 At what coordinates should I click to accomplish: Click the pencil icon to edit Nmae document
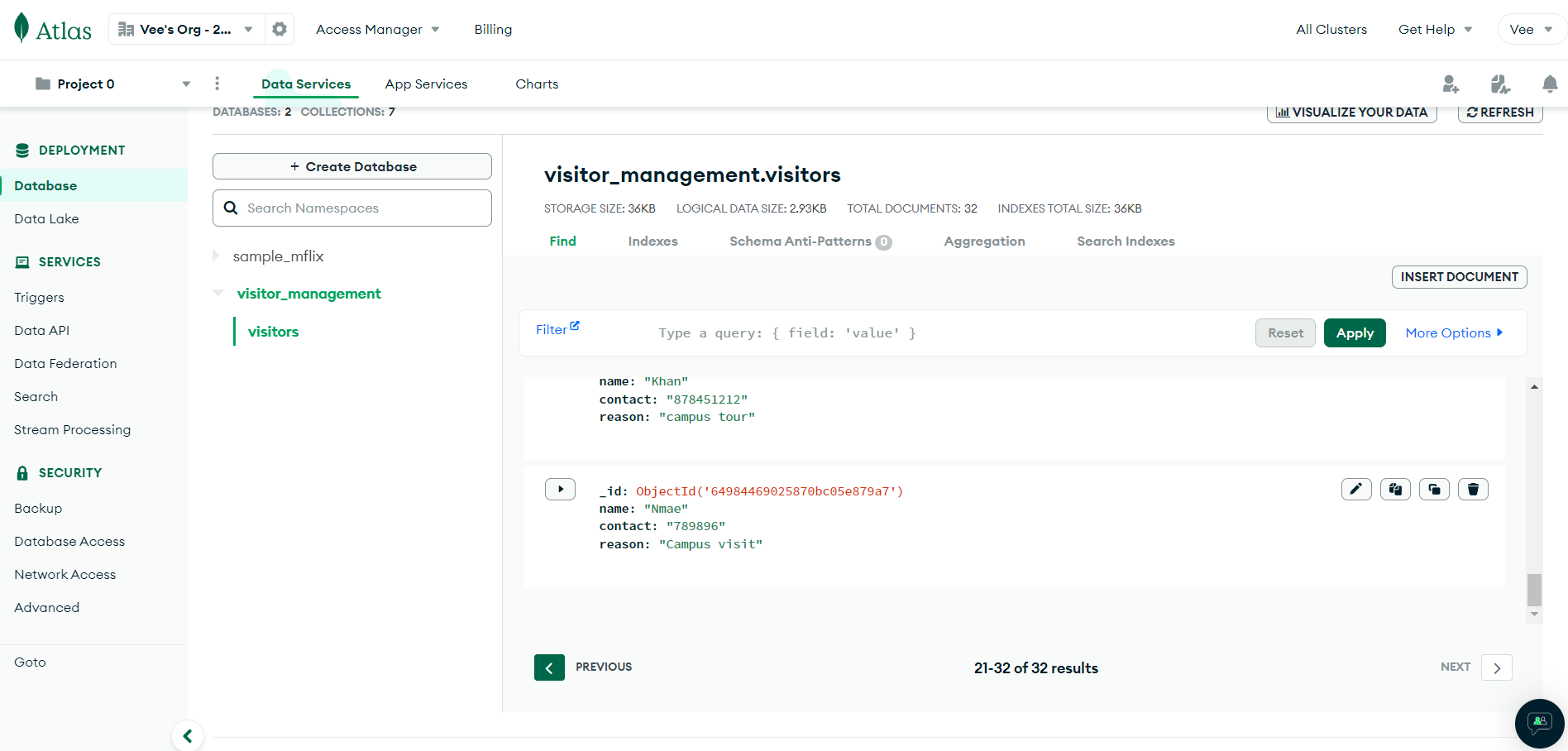(1356, 490)
